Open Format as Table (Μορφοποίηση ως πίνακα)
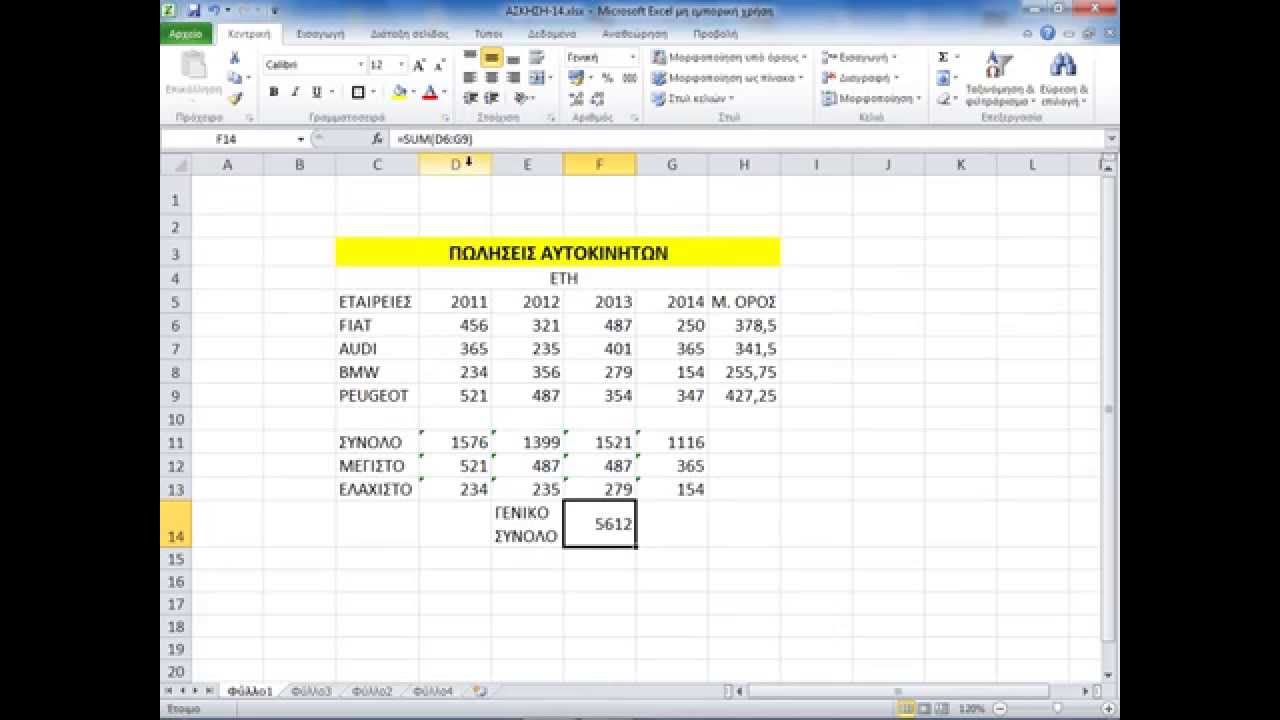Screen dimensions: 1280x720 pos(727,78)
